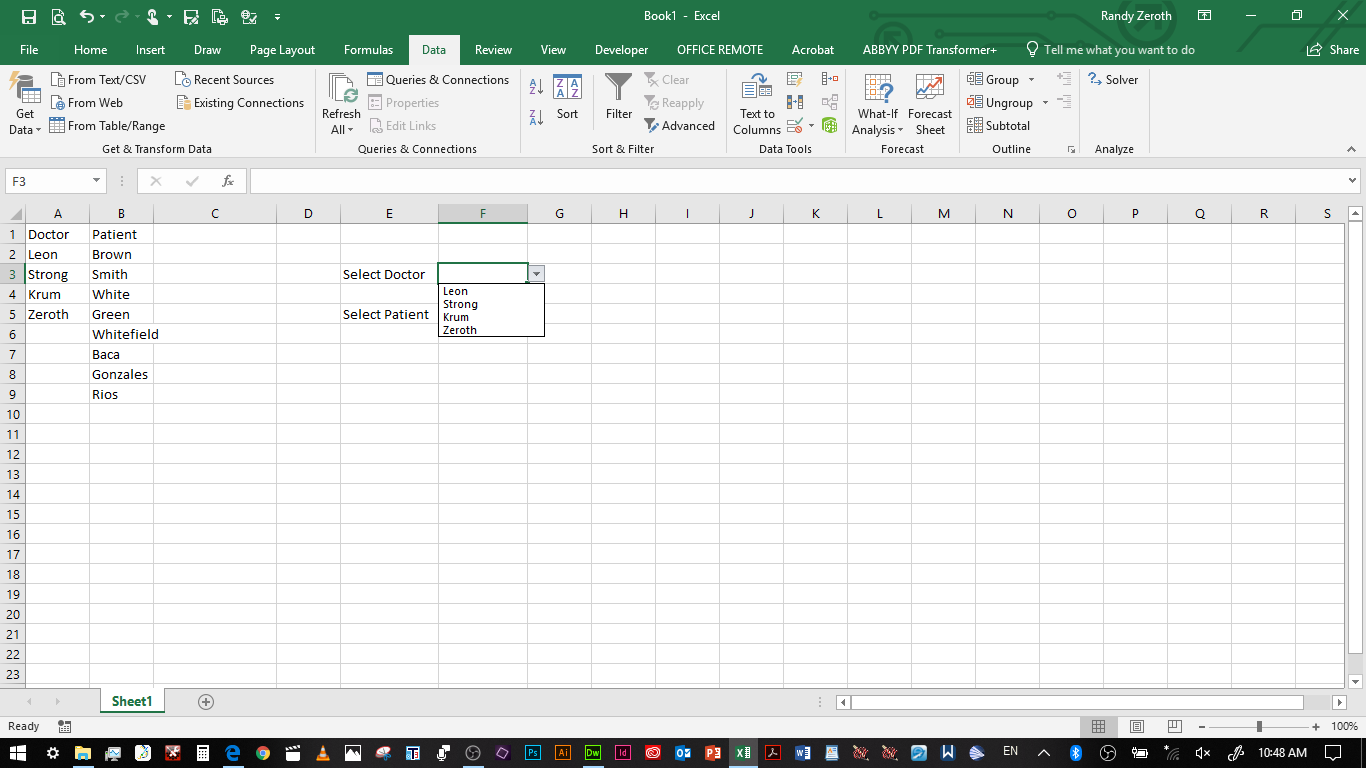Click the zoom in plus button
This screenshot has height=768, width=1366.
[1316, 726]
